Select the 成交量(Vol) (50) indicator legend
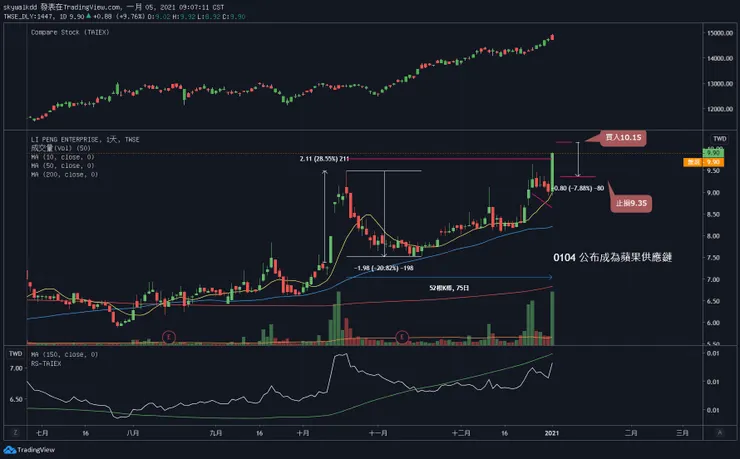740x459 pixels. [60, 148]
